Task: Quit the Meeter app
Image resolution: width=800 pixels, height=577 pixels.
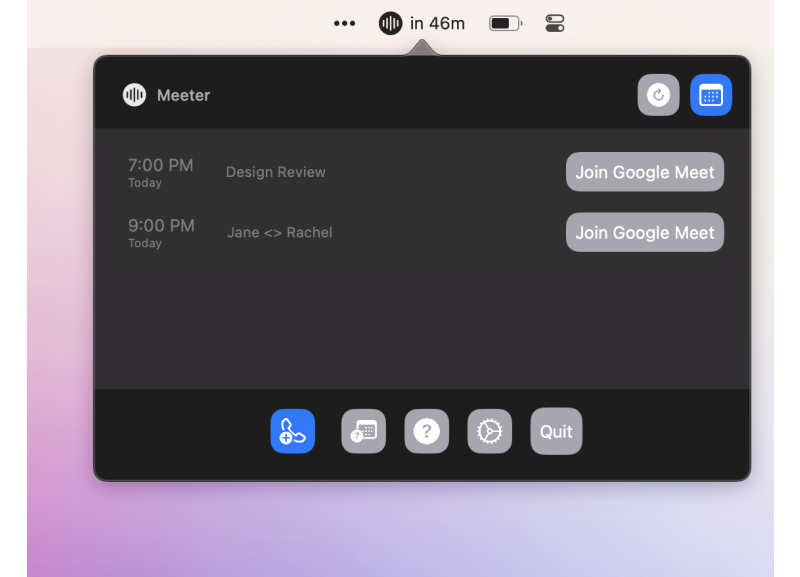Action: coord(555,431)
